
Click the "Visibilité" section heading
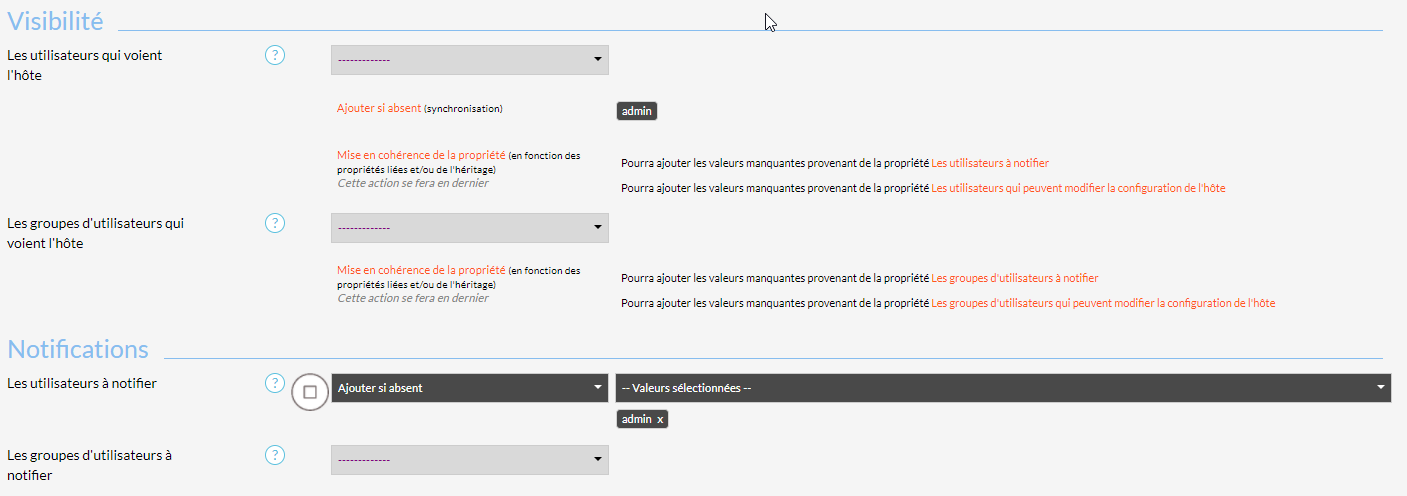(x=55, y=20)
